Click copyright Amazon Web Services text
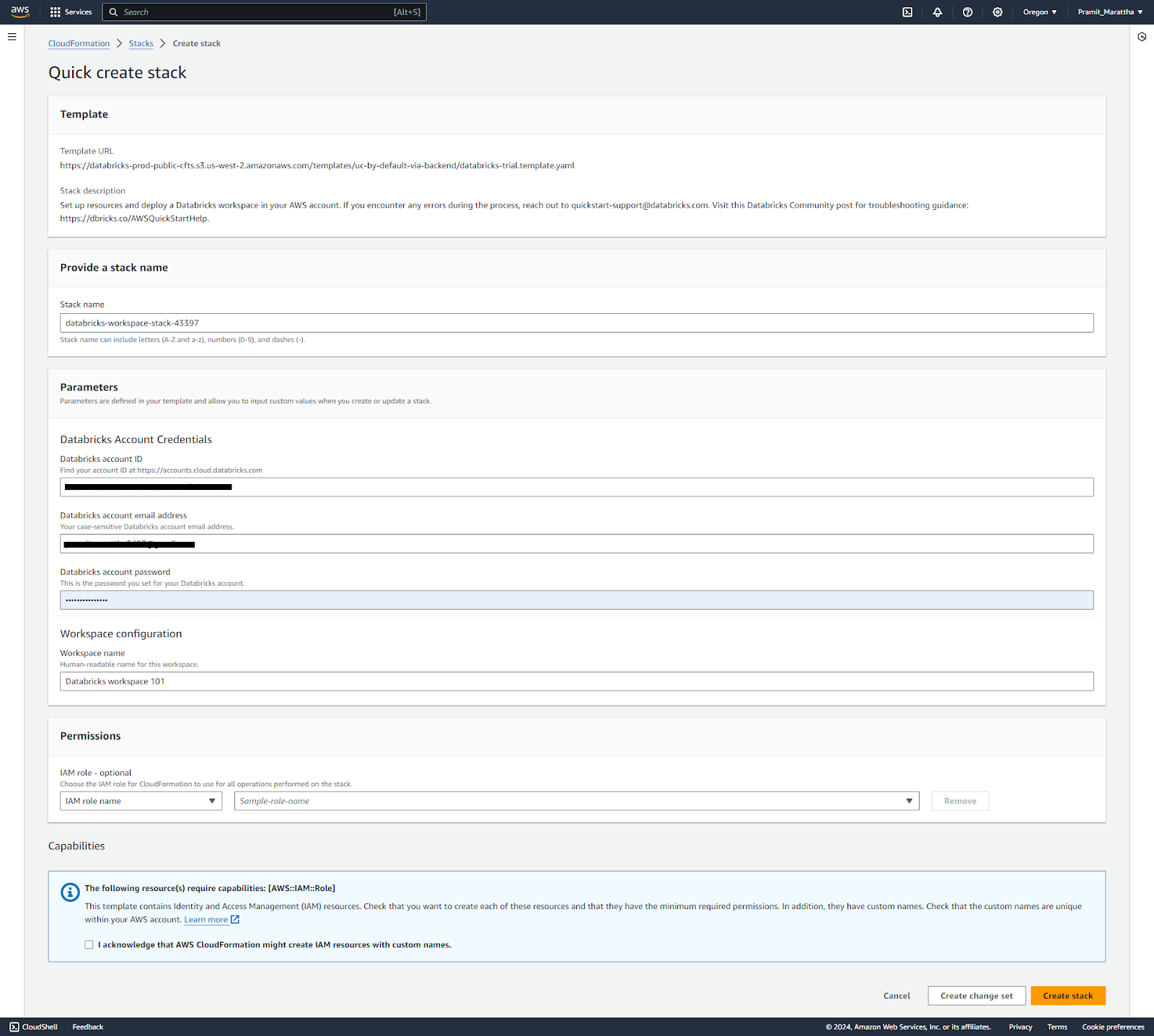1154x1036 pixels. 909,1027
